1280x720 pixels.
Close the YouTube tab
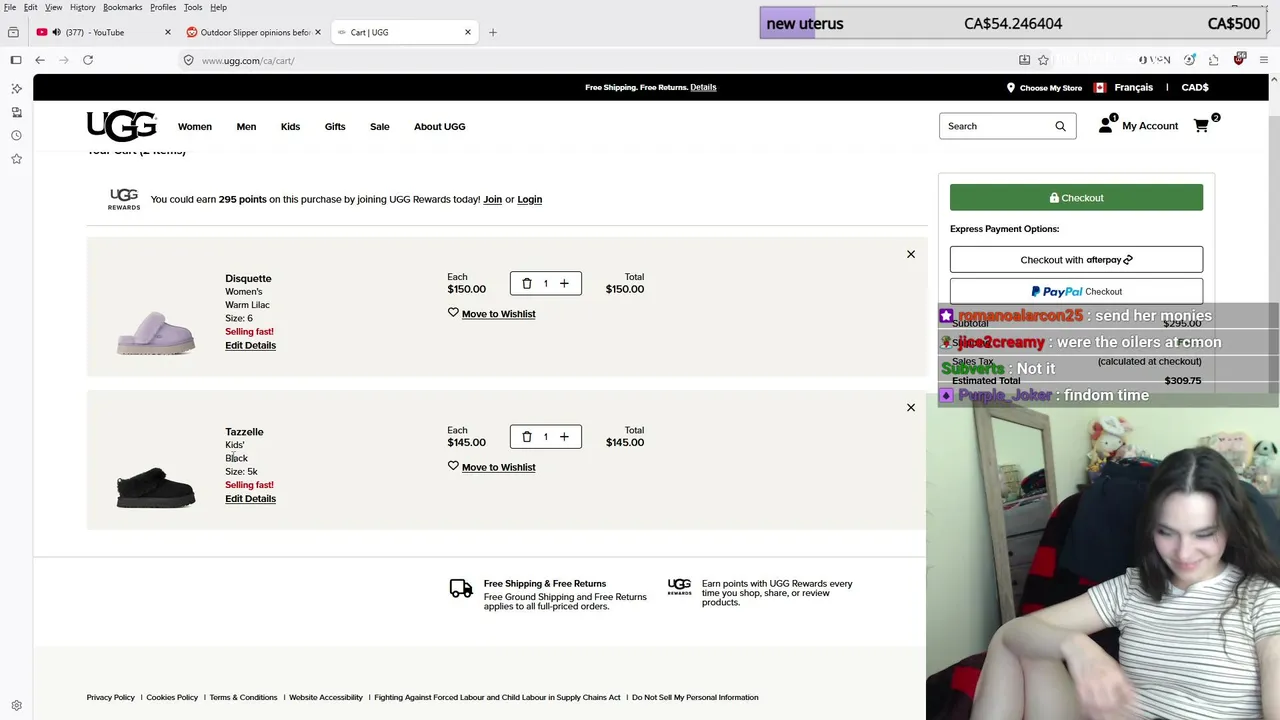167,32
